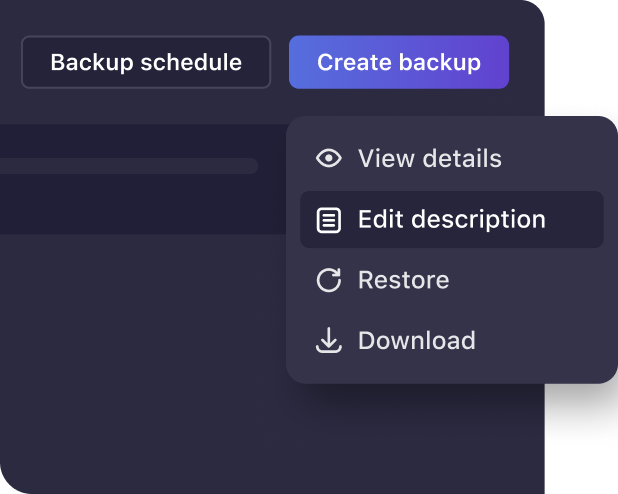
Task: Select Restore in the popup menu
Action: click(x=452, y=280)
